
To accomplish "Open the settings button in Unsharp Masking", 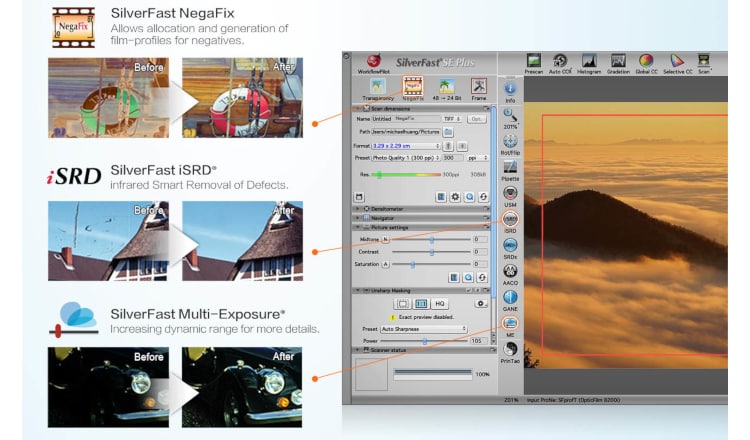I will (481, 304).
